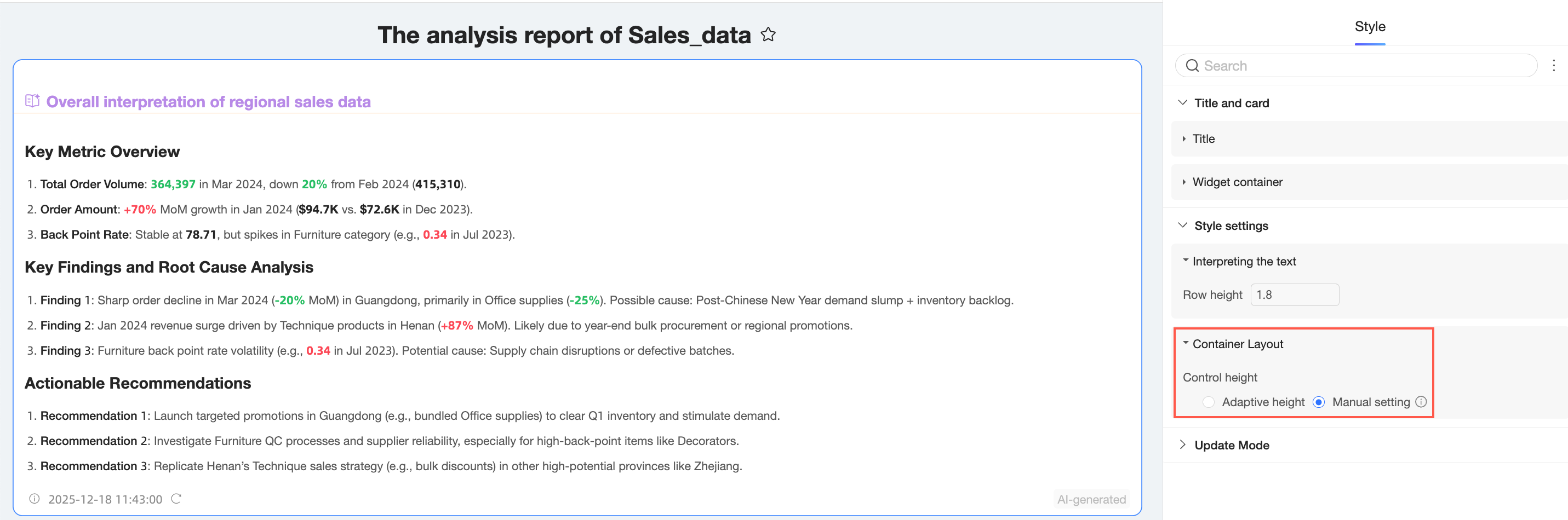The width and height of the screenshot is (1568, 520).
Task: Expand the Title subsection
Action: pos(1184,138)
